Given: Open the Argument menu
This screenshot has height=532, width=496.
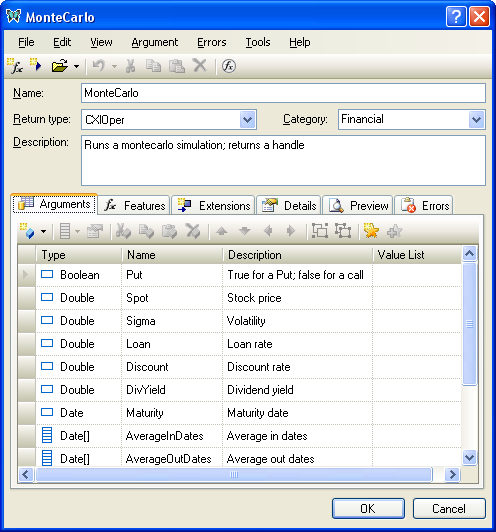Looking at the screenshot, I should coord(155,42).
